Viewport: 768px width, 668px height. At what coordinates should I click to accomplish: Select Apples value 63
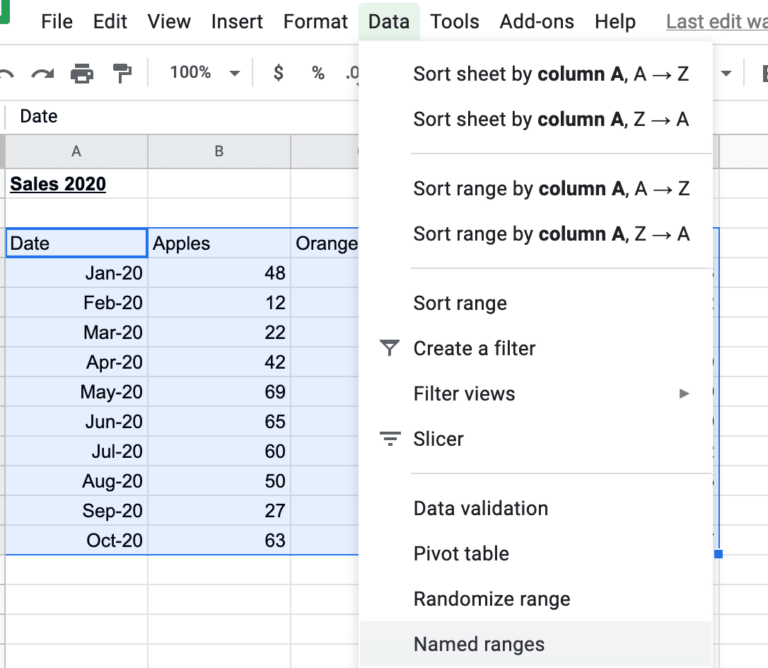pos(219,540)
